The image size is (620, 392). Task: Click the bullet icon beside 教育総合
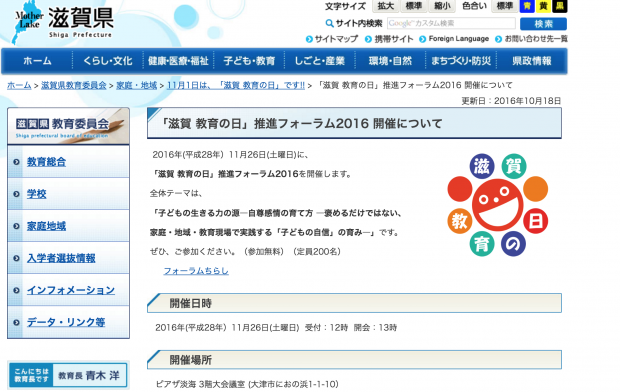pyautogui.click(x=16, y=162)
